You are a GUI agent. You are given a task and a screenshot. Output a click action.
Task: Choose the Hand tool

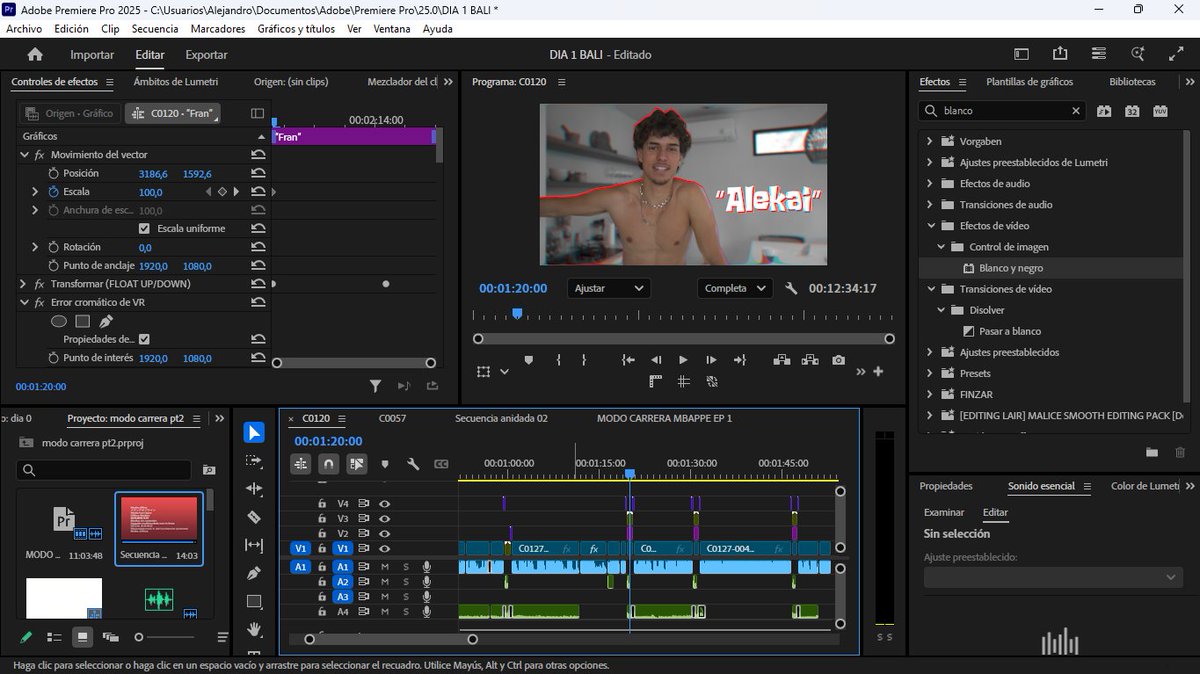[x=254, y=629]
